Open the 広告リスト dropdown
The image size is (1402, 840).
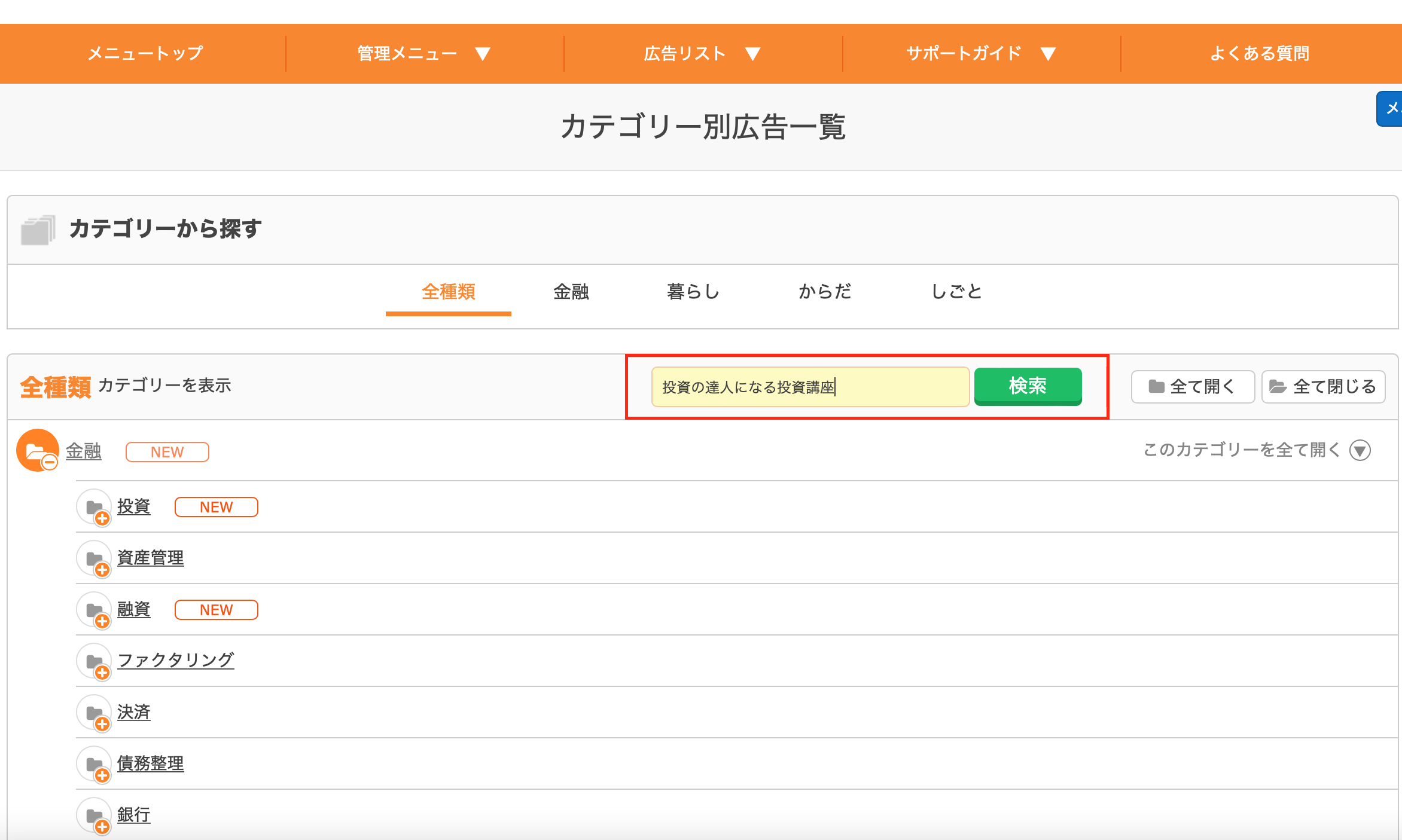click(x=702, y=54)
